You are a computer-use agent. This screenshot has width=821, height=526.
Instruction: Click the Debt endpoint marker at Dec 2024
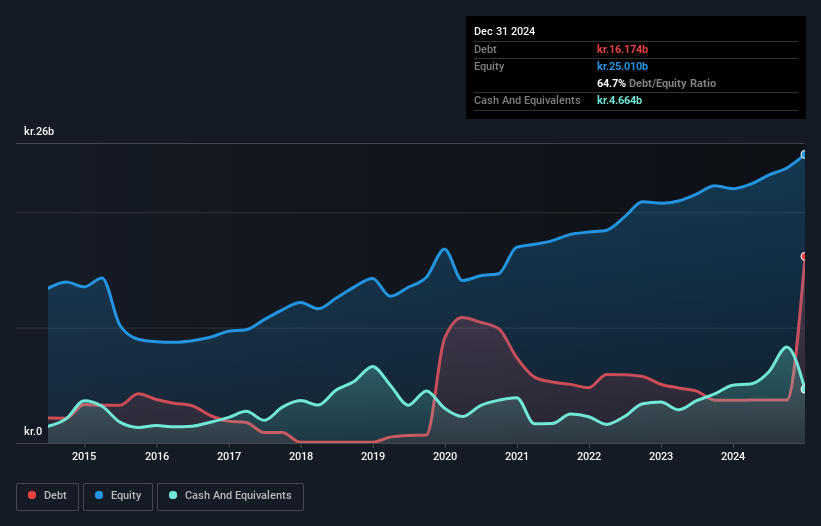[804, 256]
